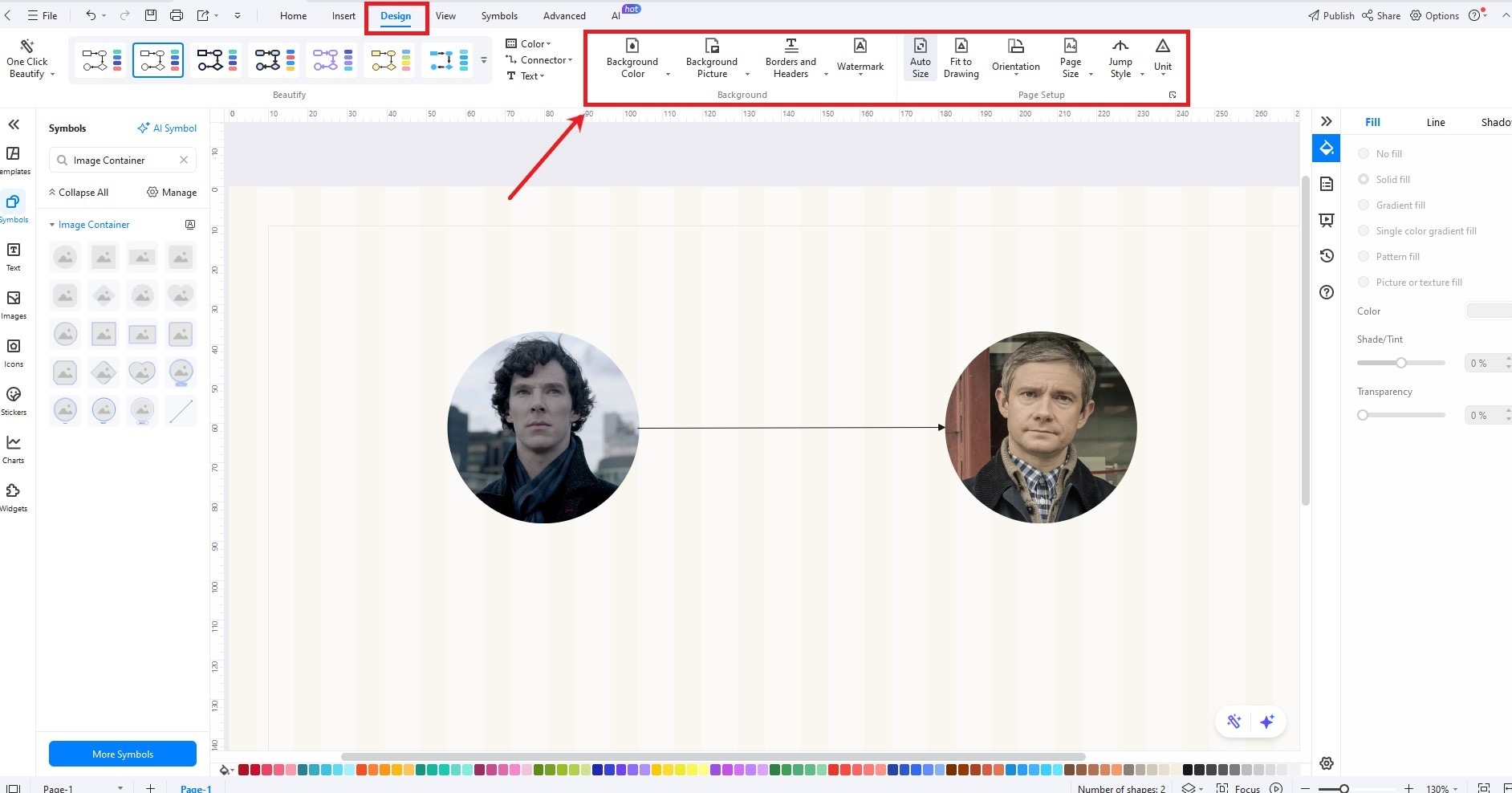
Task: Open the 130% zoom level dropdown
Action: point(1442,789)
